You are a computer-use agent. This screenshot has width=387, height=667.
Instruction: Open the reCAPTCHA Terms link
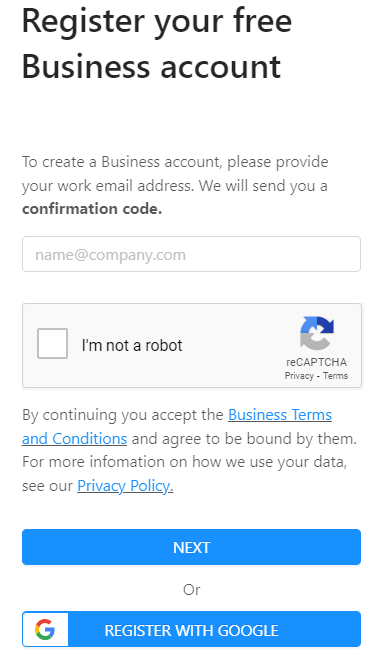[335, 376]
